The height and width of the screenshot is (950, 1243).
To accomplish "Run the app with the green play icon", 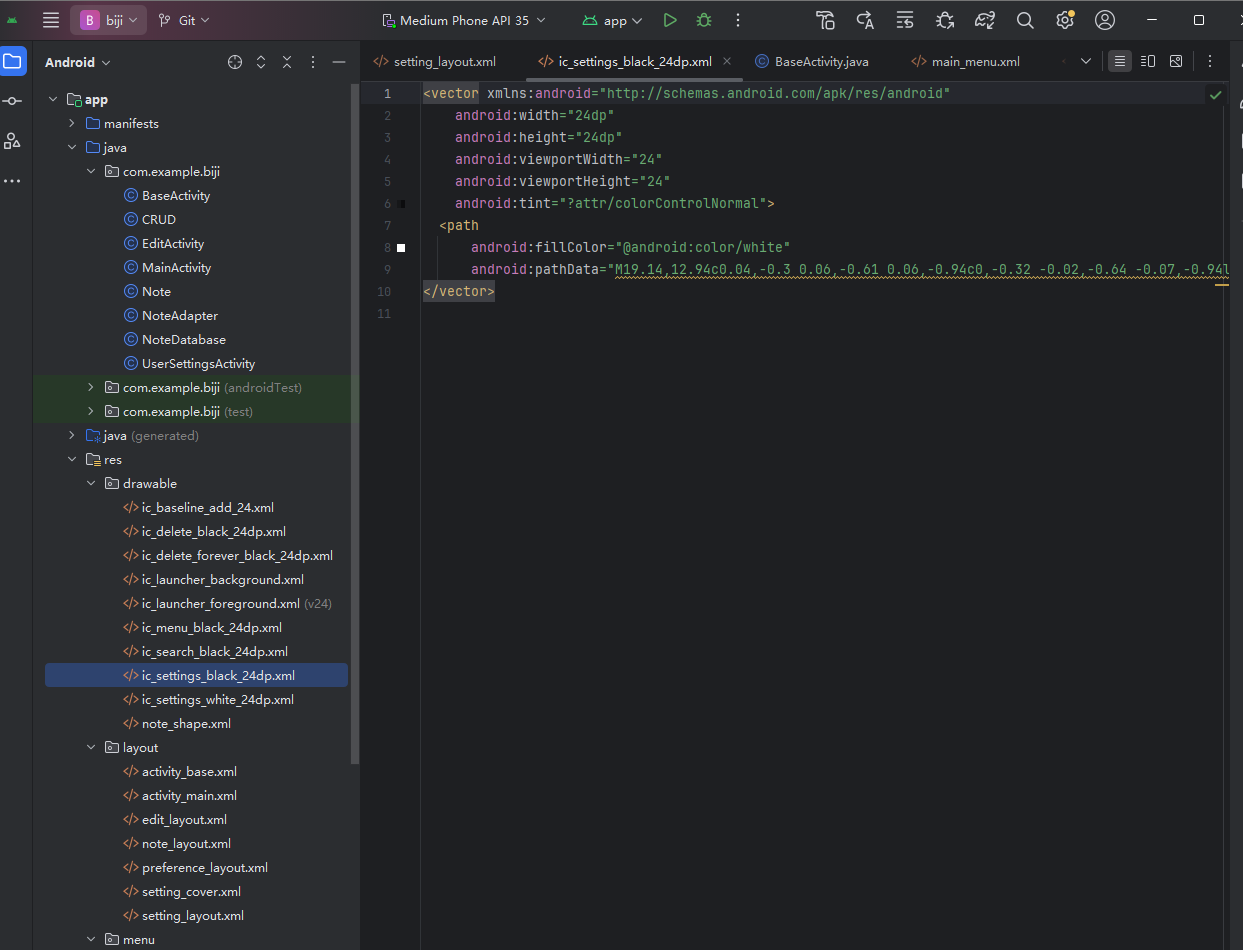I will (670, 20).
